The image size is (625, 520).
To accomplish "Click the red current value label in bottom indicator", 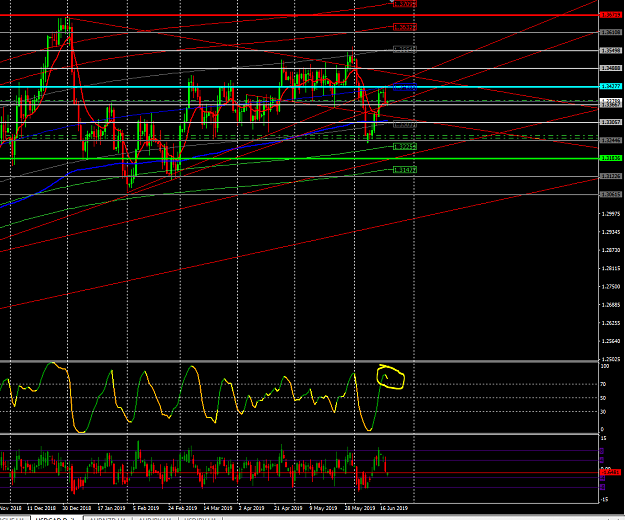I will point(611,472).
